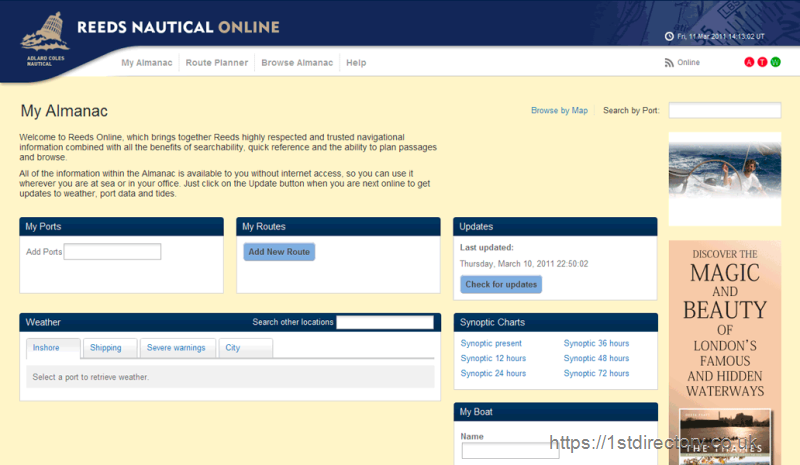Click the Check for updates button
800x465 pixels.
[501, 284]
